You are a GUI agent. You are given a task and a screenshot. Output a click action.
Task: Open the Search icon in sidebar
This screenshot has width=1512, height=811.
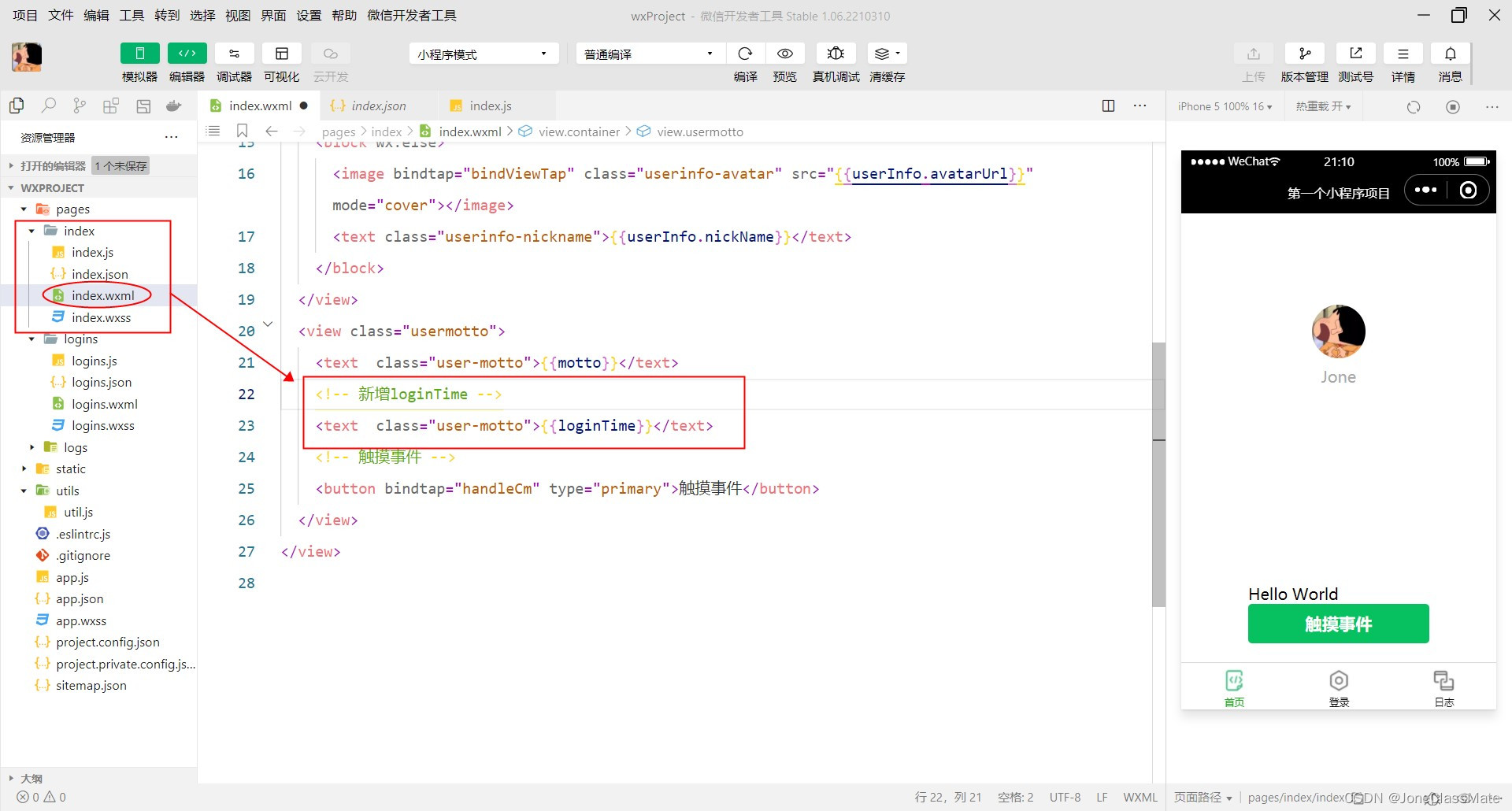point(49,106)
